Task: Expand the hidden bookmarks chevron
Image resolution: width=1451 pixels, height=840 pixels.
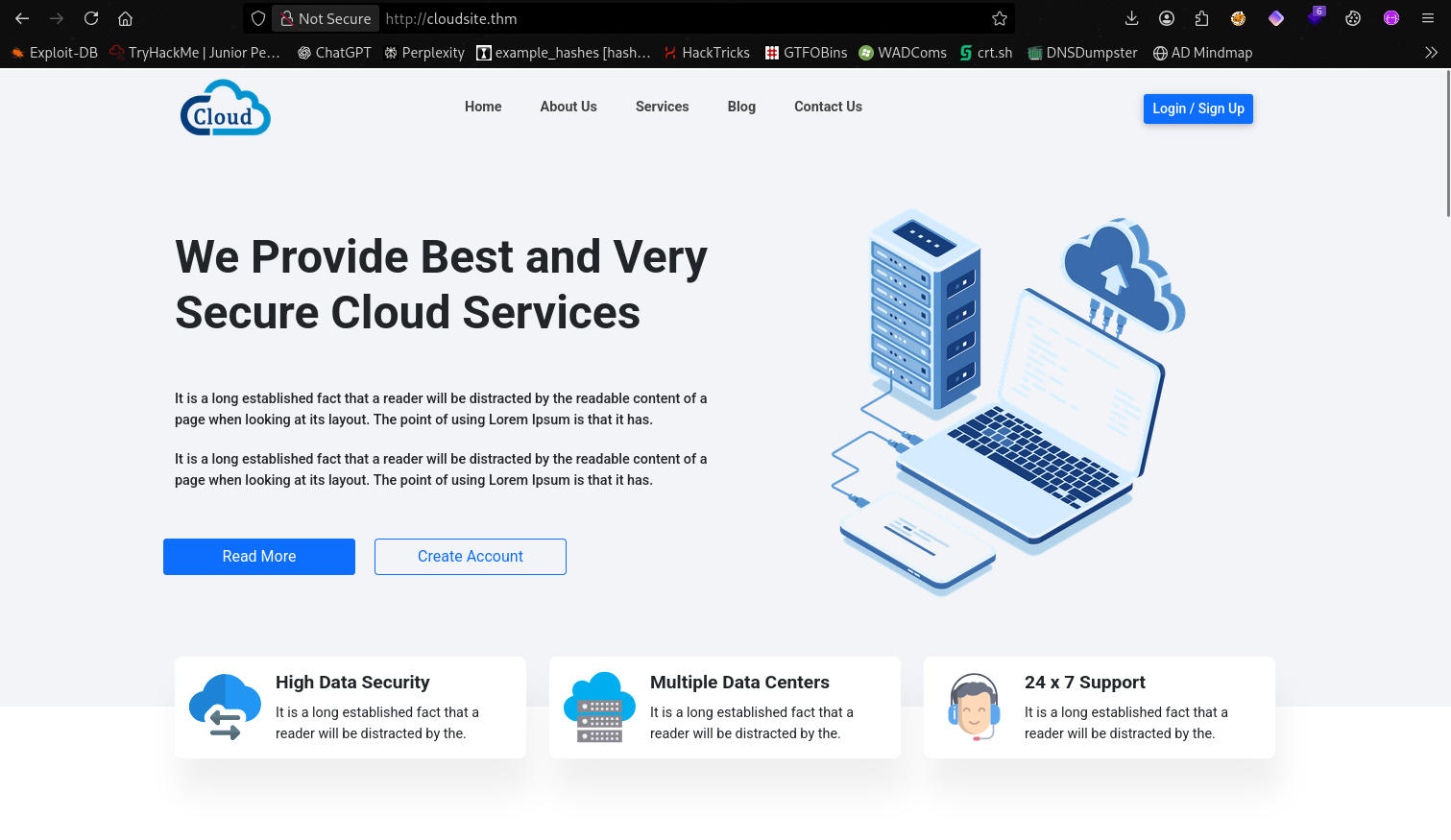Action: [x=1432, y=53]
